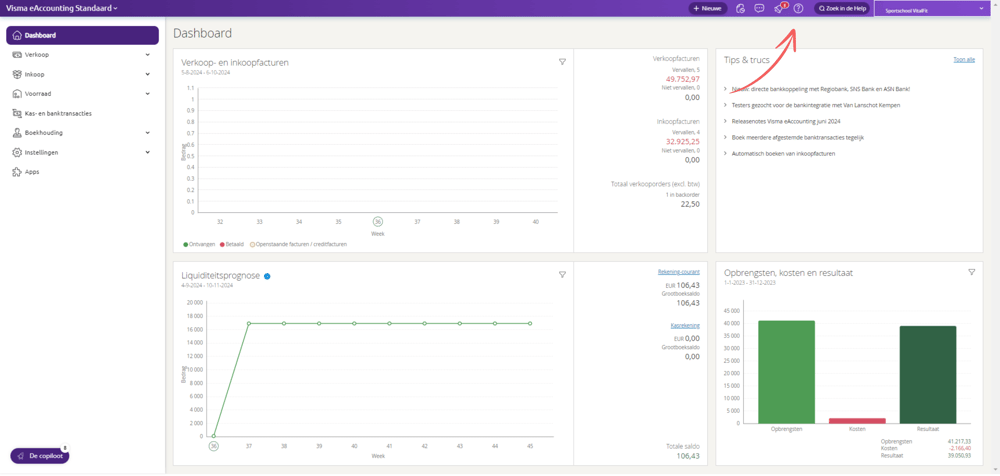The height and width of the screenshot is (476, 1000).
Task: Click the green Opbrengsten bar
Action: (786, 372)
